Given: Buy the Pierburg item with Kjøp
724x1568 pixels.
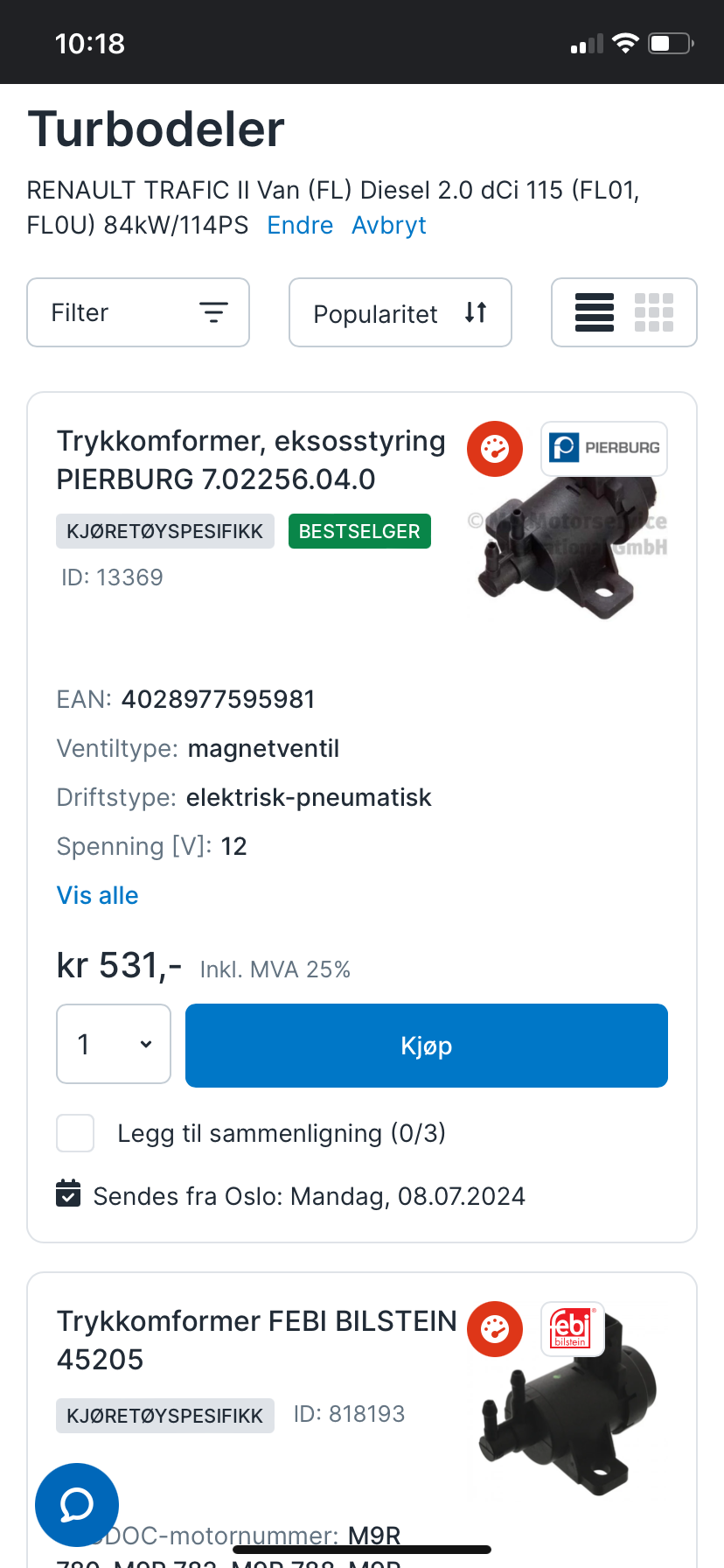Looking at the screenshot, I should tap(427, 1046).
